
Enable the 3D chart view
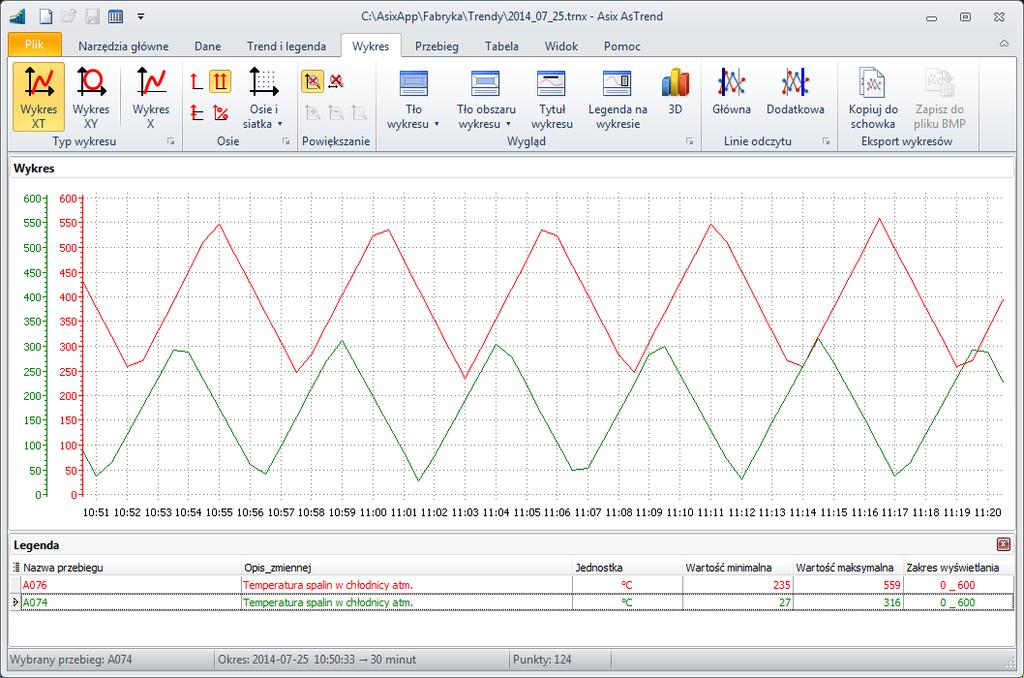(675, 91)
